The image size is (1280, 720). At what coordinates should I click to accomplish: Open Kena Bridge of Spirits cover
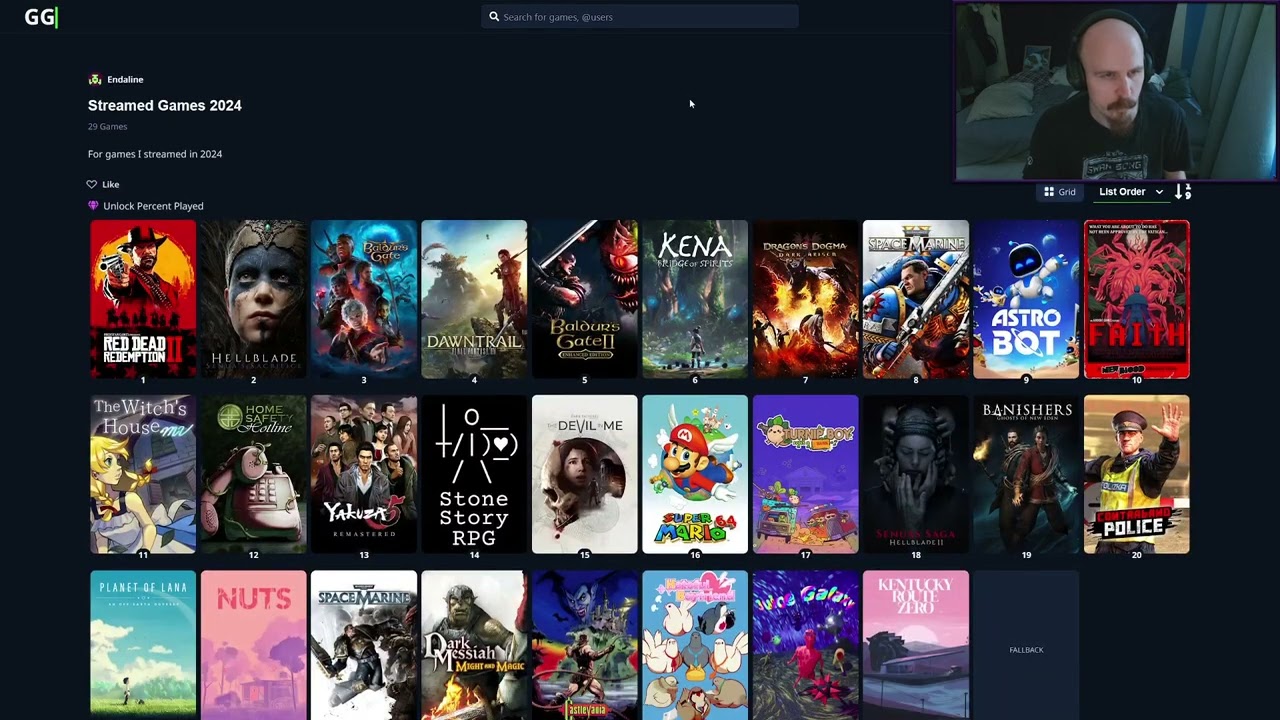tap(695, 299)
